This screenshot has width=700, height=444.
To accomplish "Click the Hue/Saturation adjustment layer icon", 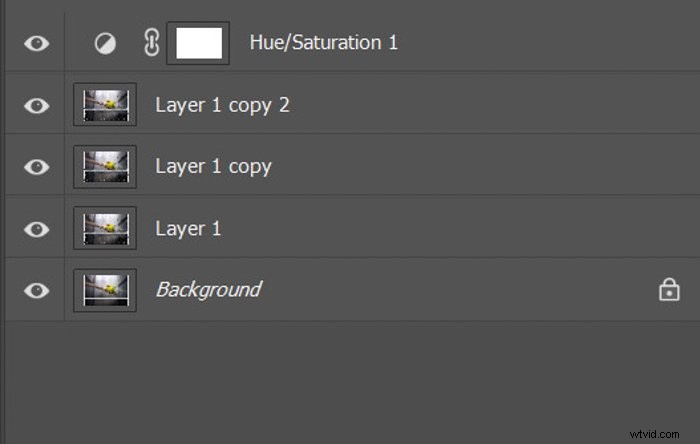I will [104, 44].
